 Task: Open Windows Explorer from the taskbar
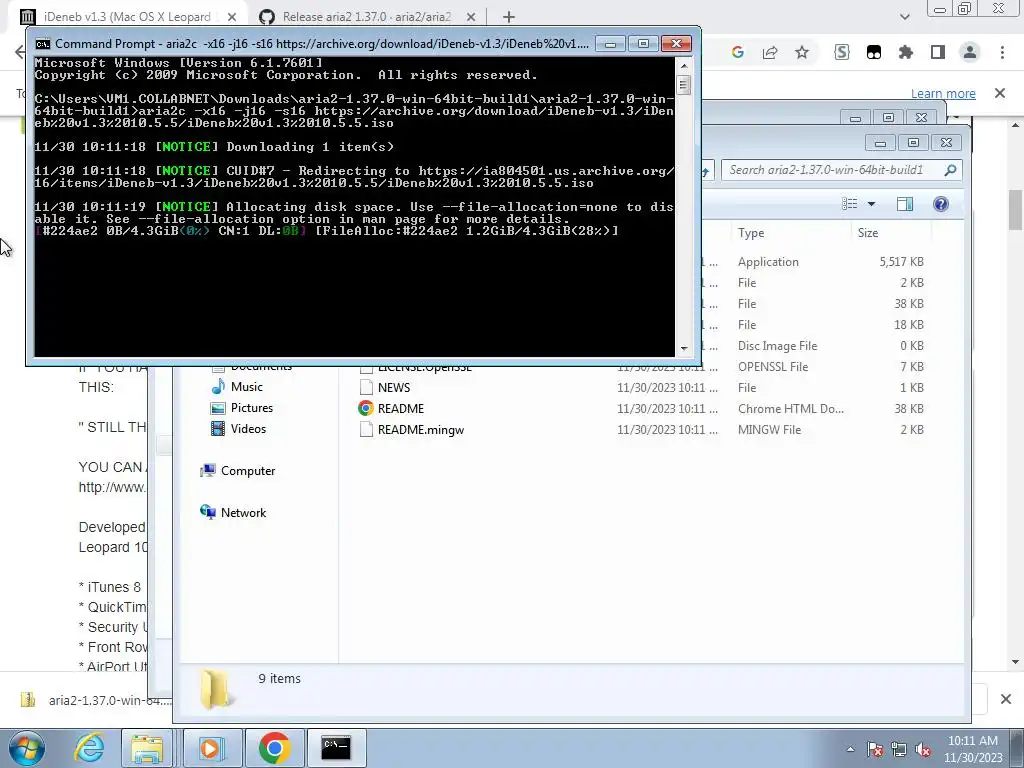point(147,748)
